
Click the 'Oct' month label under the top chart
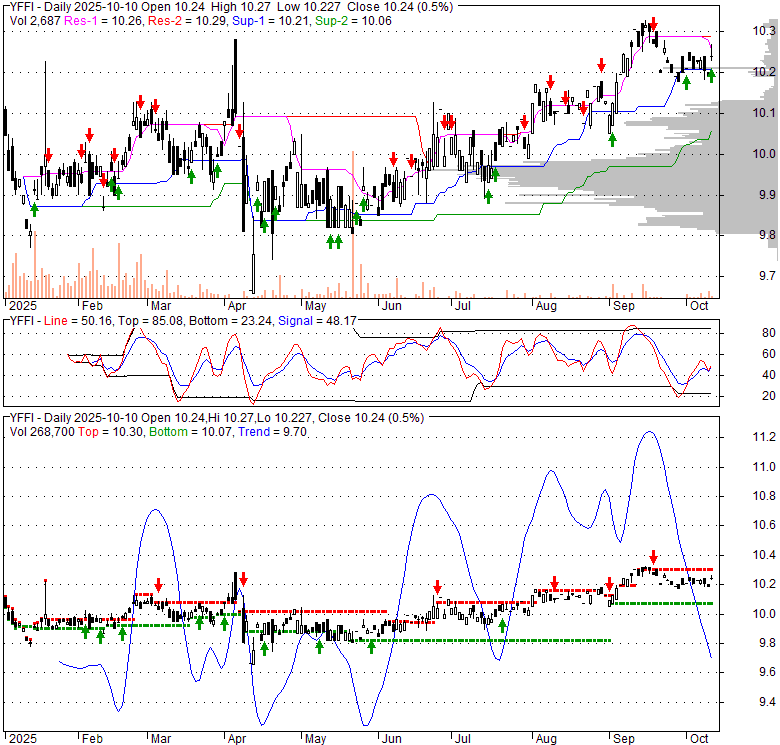699,306
